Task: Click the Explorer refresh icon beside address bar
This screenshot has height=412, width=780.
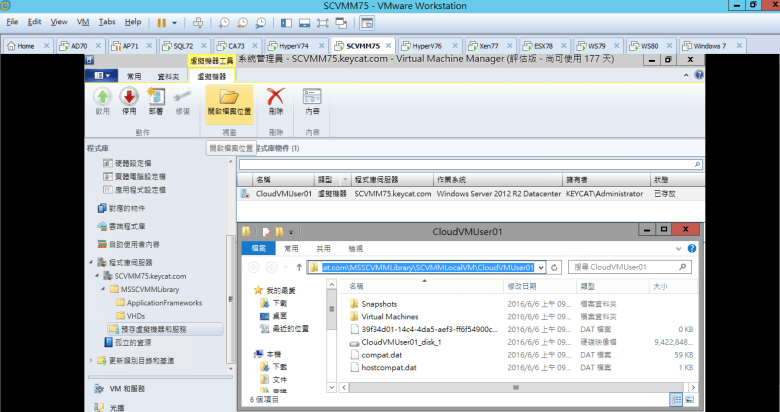Action: [x=555, y=268]
